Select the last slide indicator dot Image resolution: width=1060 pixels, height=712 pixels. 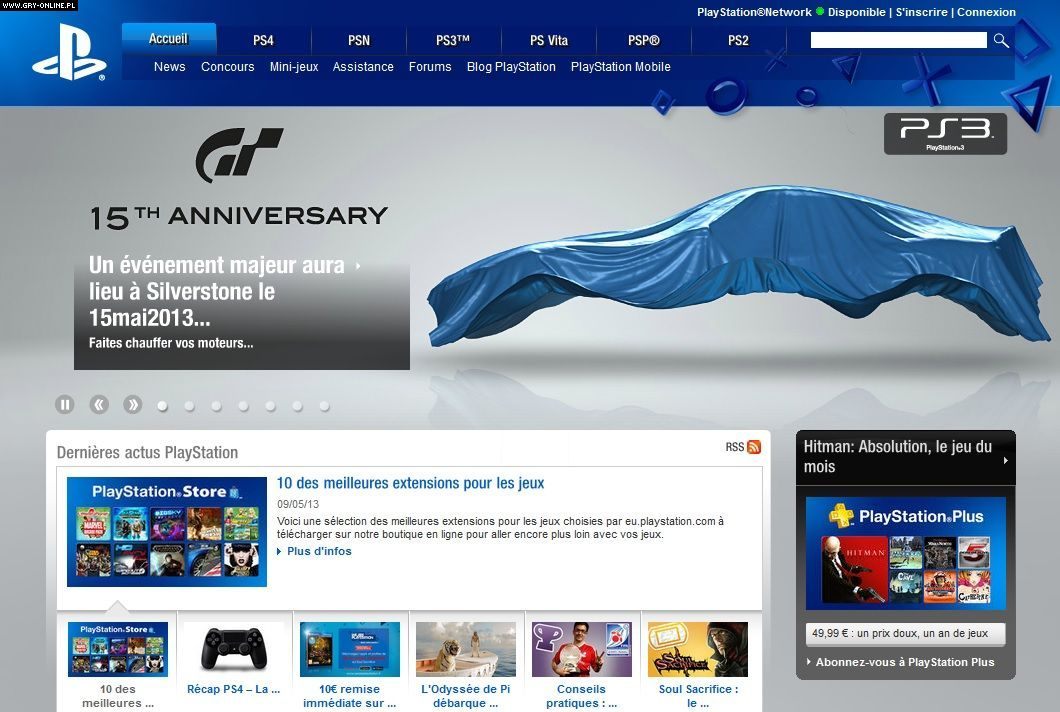click(x=325, y=406)
